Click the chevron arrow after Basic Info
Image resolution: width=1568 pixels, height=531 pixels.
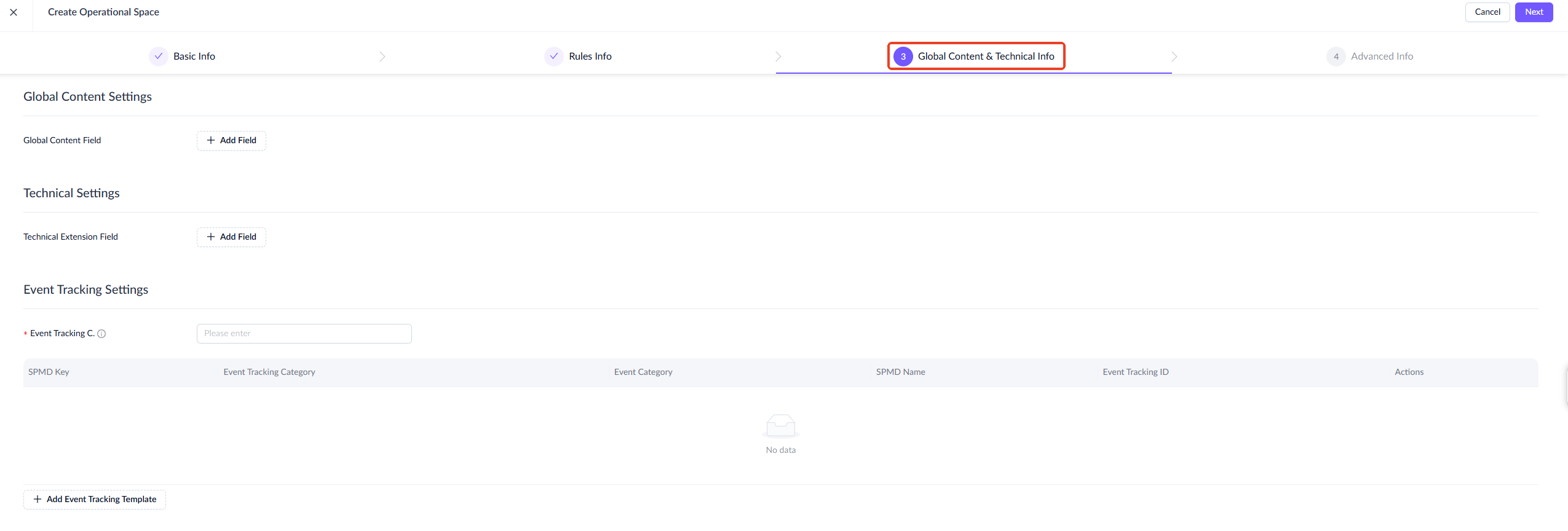tap(382, 57)
